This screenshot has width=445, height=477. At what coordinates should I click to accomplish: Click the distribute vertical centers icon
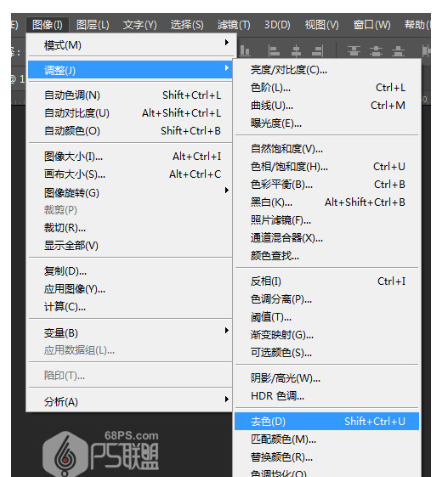pos(376,51)
